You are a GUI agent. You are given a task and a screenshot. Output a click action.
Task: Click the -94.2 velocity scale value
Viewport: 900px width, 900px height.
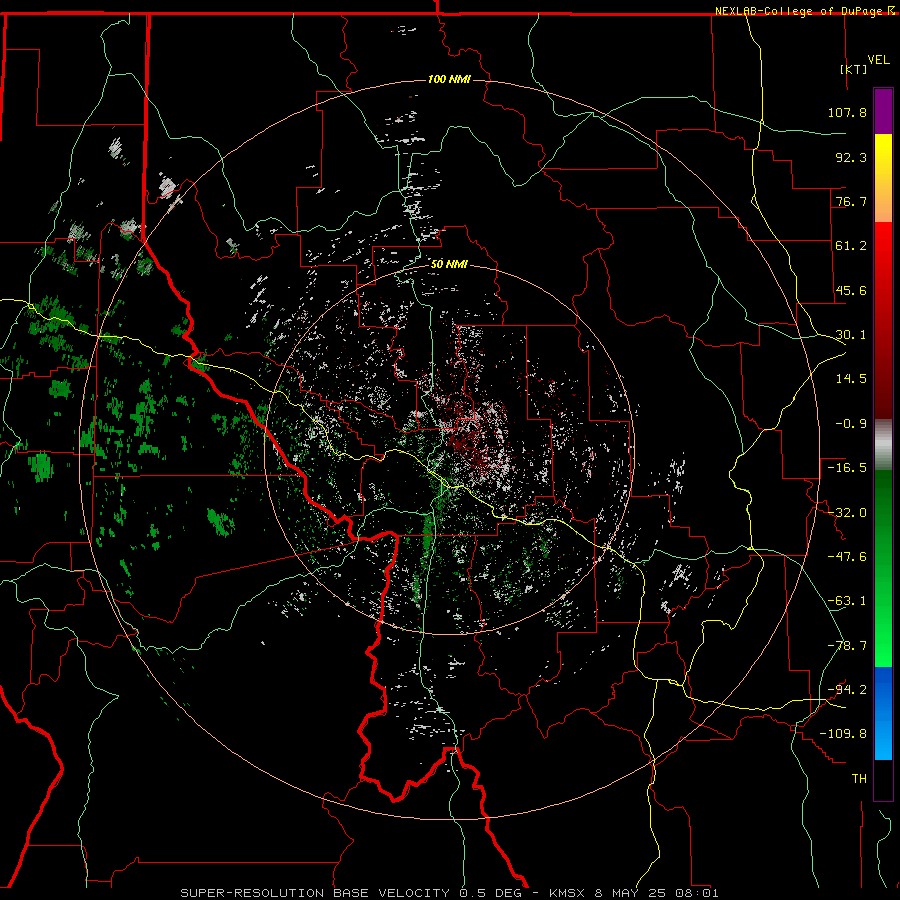847,690
